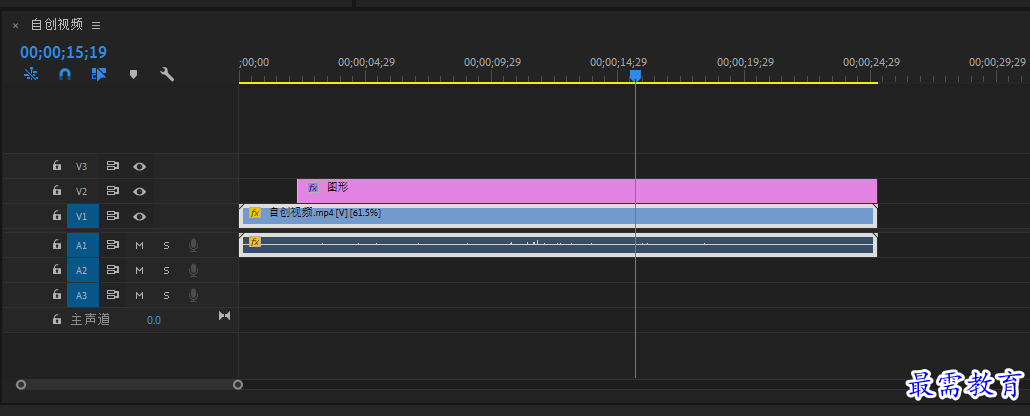Toggle timeline snapping magnet
The width and height of the screenshot is (1030, 416).
pyautogui.click(x=64, y=74)
